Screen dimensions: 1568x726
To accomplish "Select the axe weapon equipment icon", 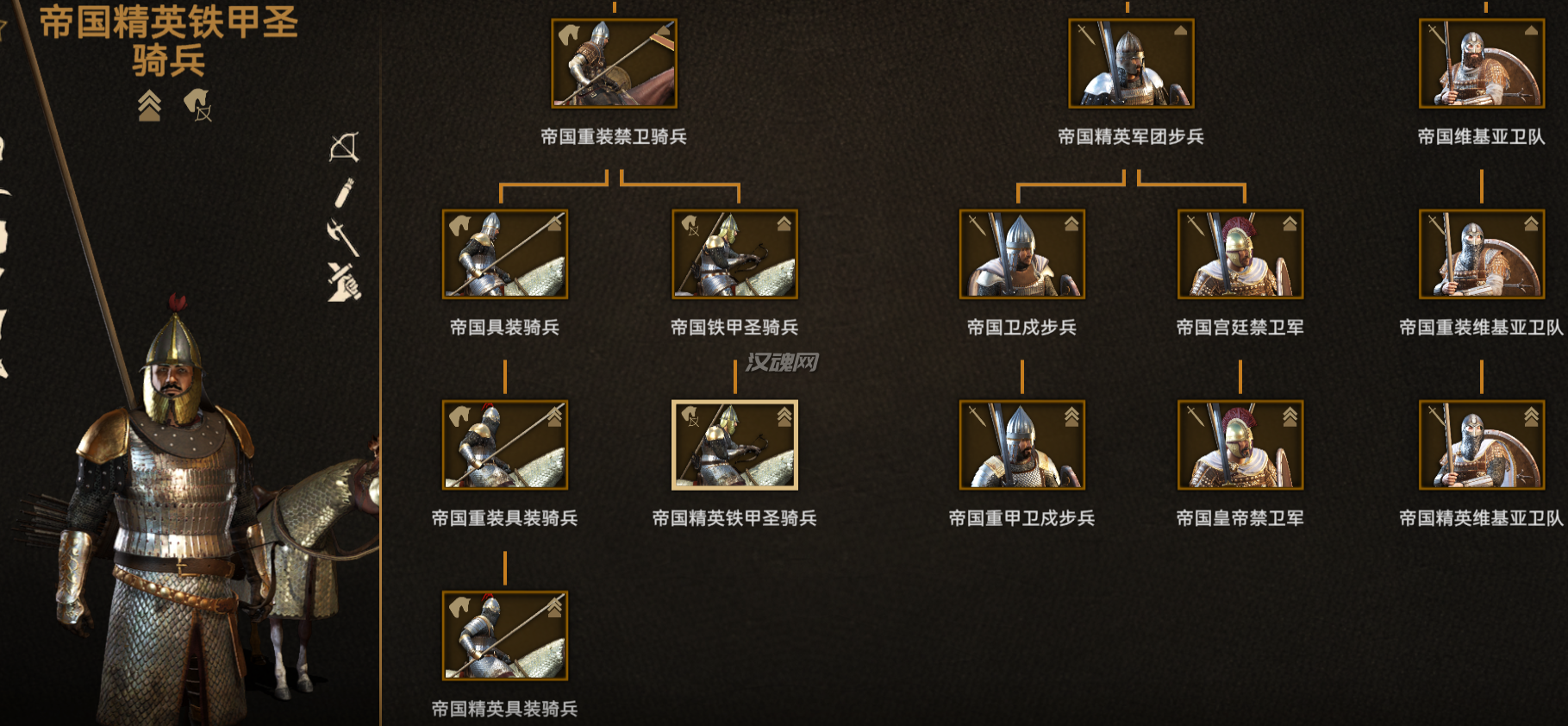I will [343, 237].
